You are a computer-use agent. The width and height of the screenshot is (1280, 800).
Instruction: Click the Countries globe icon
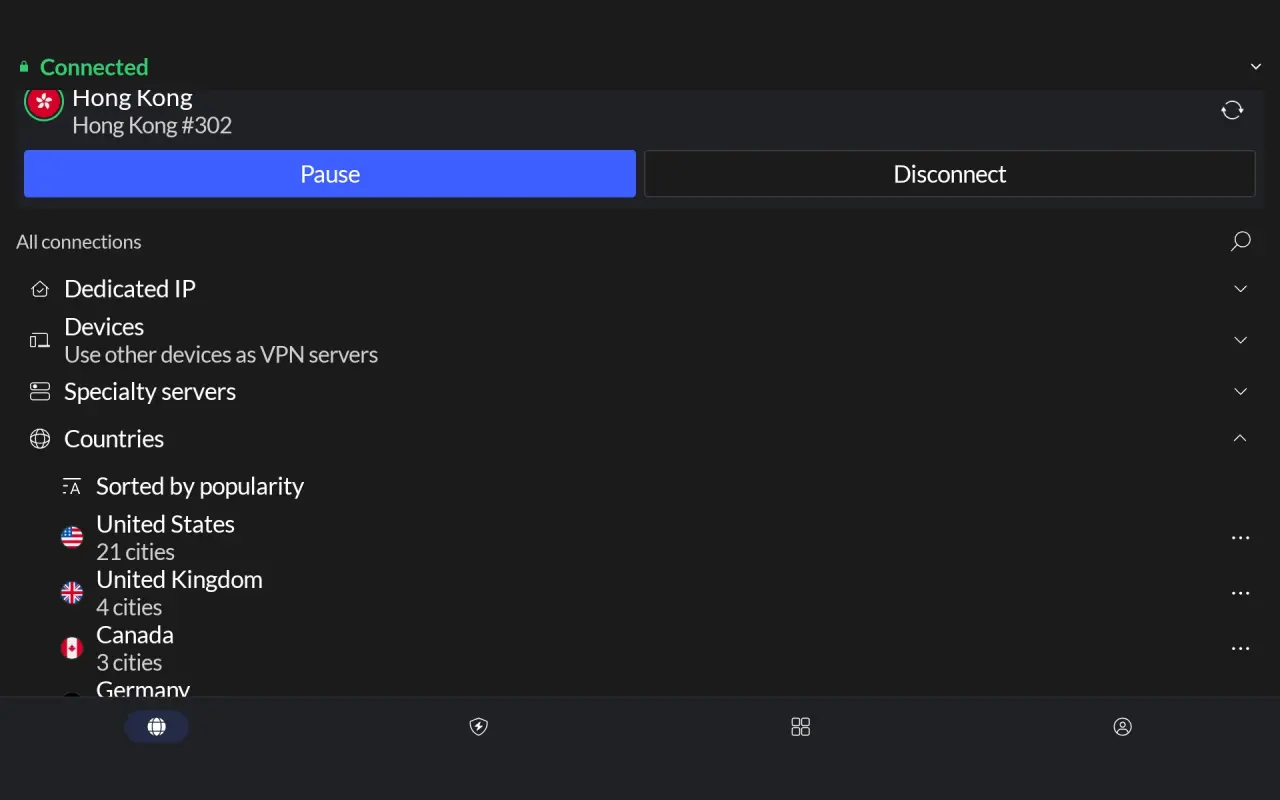[x=40, y=438]
